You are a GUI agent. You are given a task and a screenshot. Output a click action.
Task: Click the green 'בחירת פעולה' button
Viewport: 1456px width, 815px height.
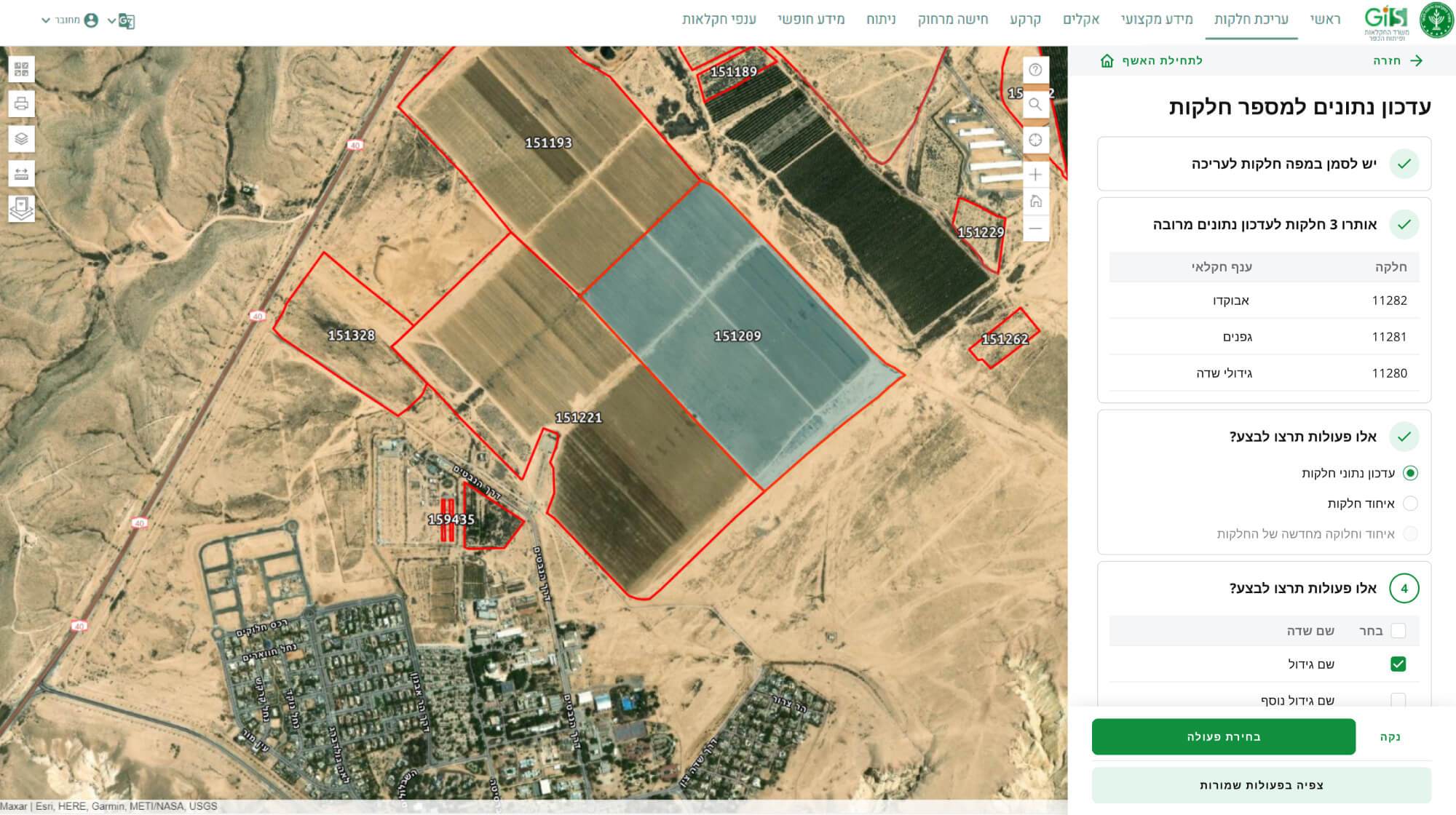tap(1224, 736)
